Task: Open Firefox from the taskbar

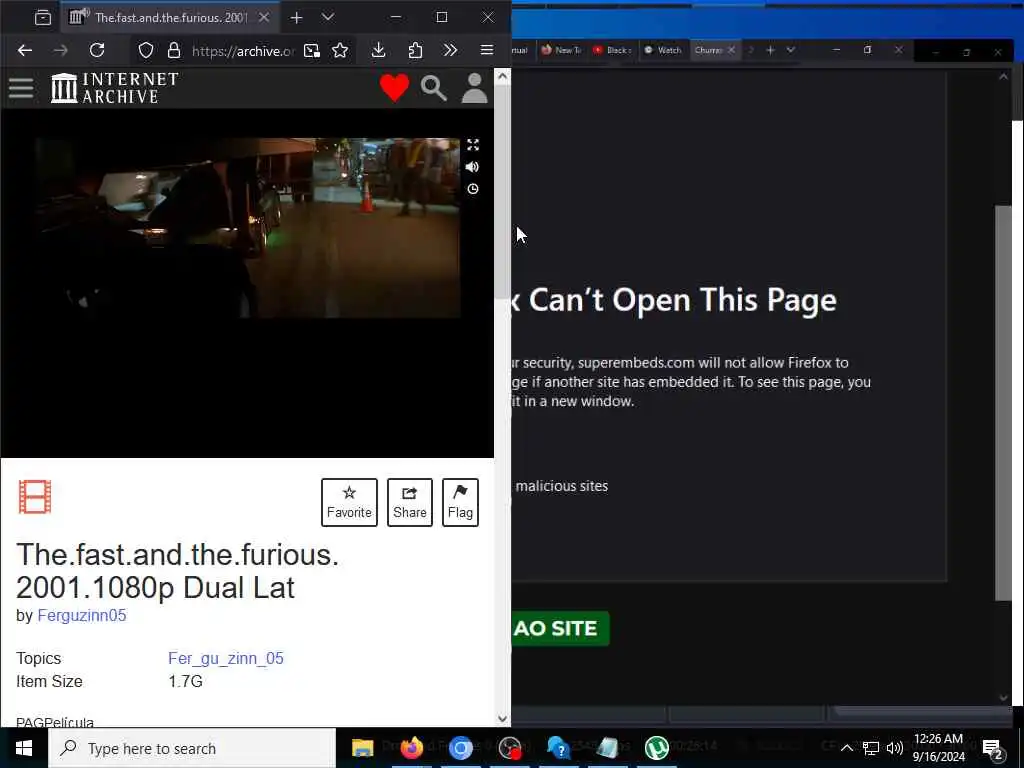Action: [x=412, y=748]
